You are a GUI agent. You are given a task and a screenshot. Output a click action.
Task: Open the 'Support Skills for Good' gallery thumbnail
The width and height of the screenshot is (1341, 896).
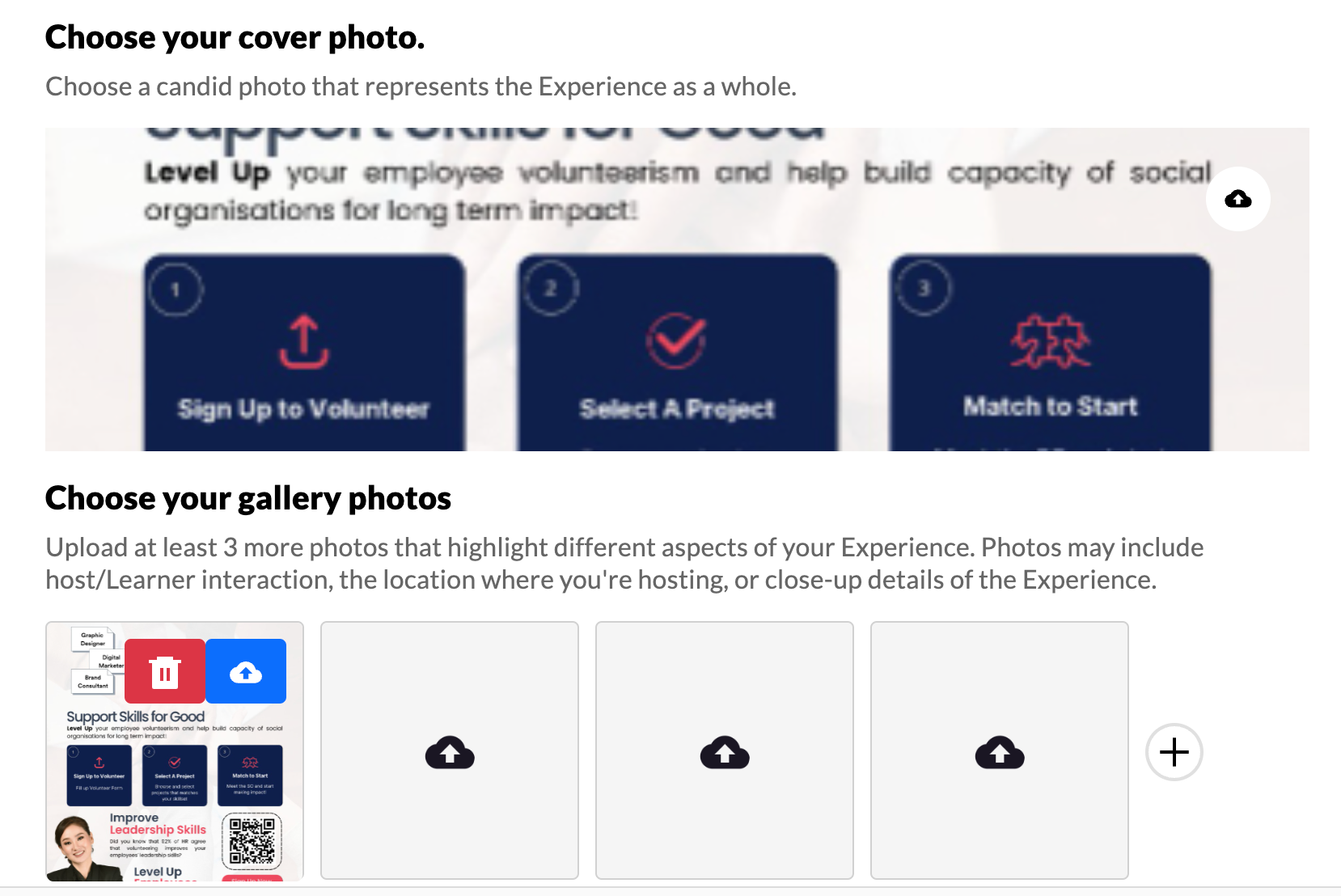(x=175, y=750)
